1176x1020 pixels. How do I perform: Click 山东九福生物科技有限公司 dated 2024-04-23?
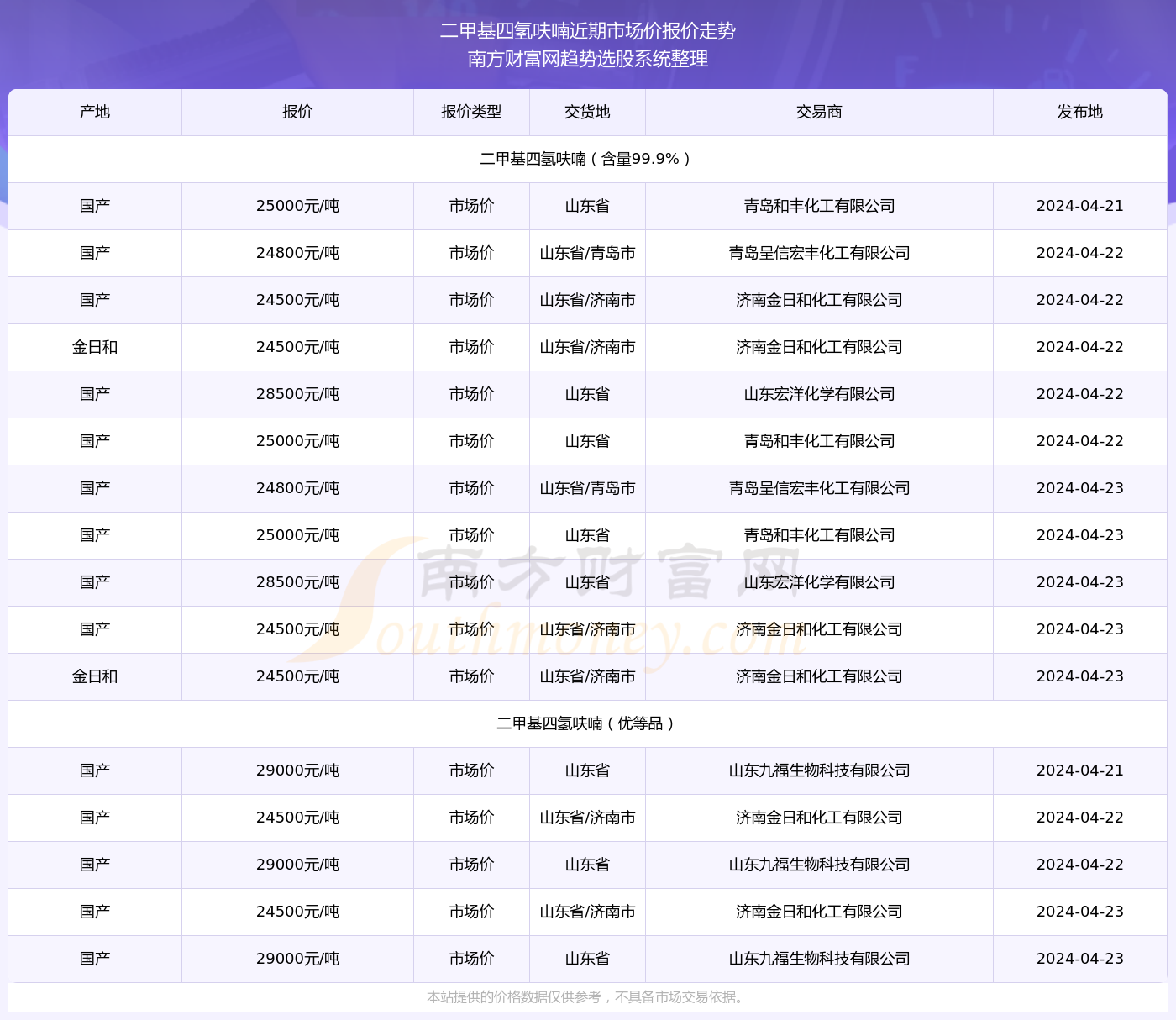[x=819, y=959]
